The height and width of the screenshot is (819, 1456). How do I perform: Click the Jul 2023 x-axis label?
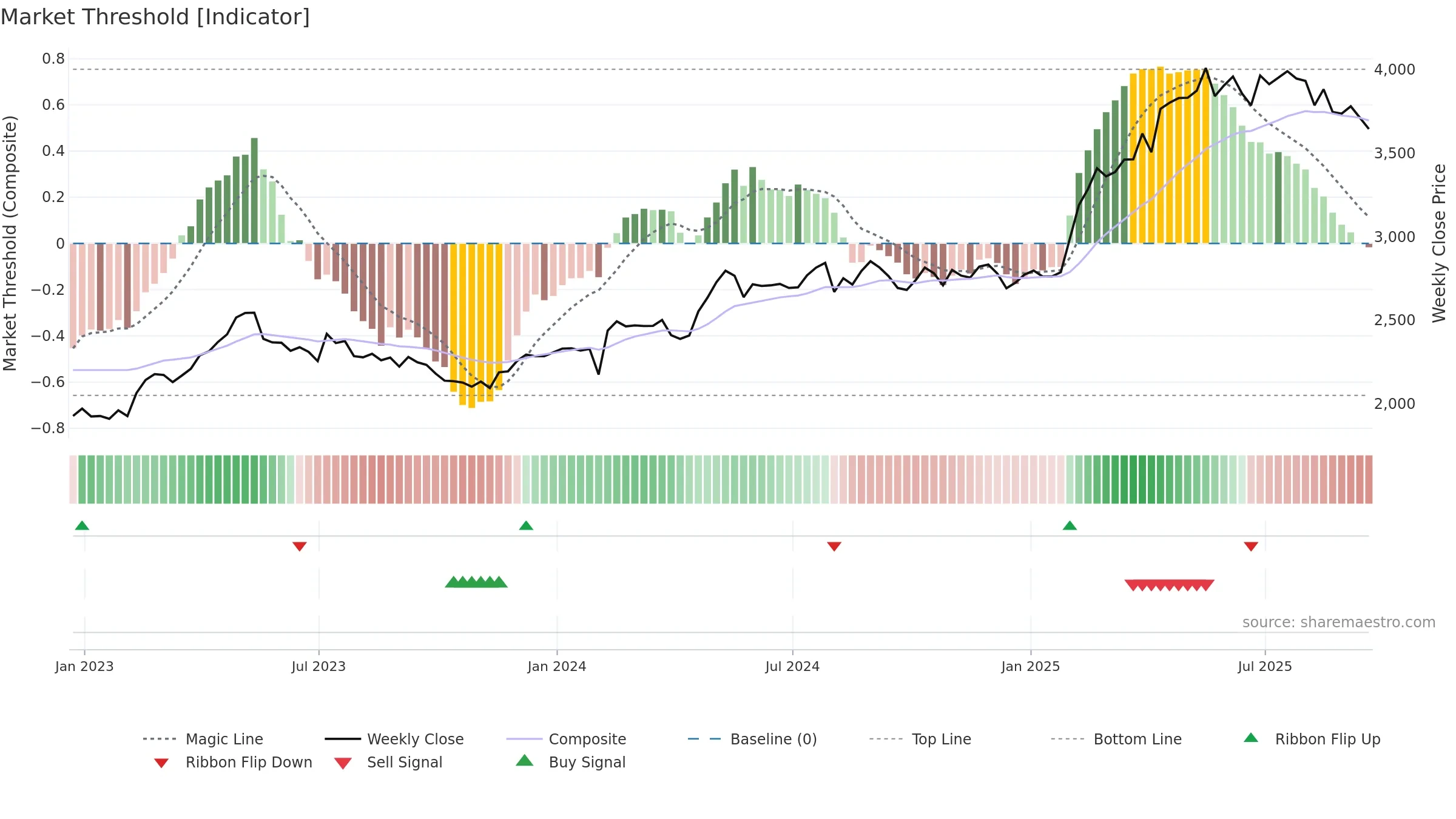[318, 667]
